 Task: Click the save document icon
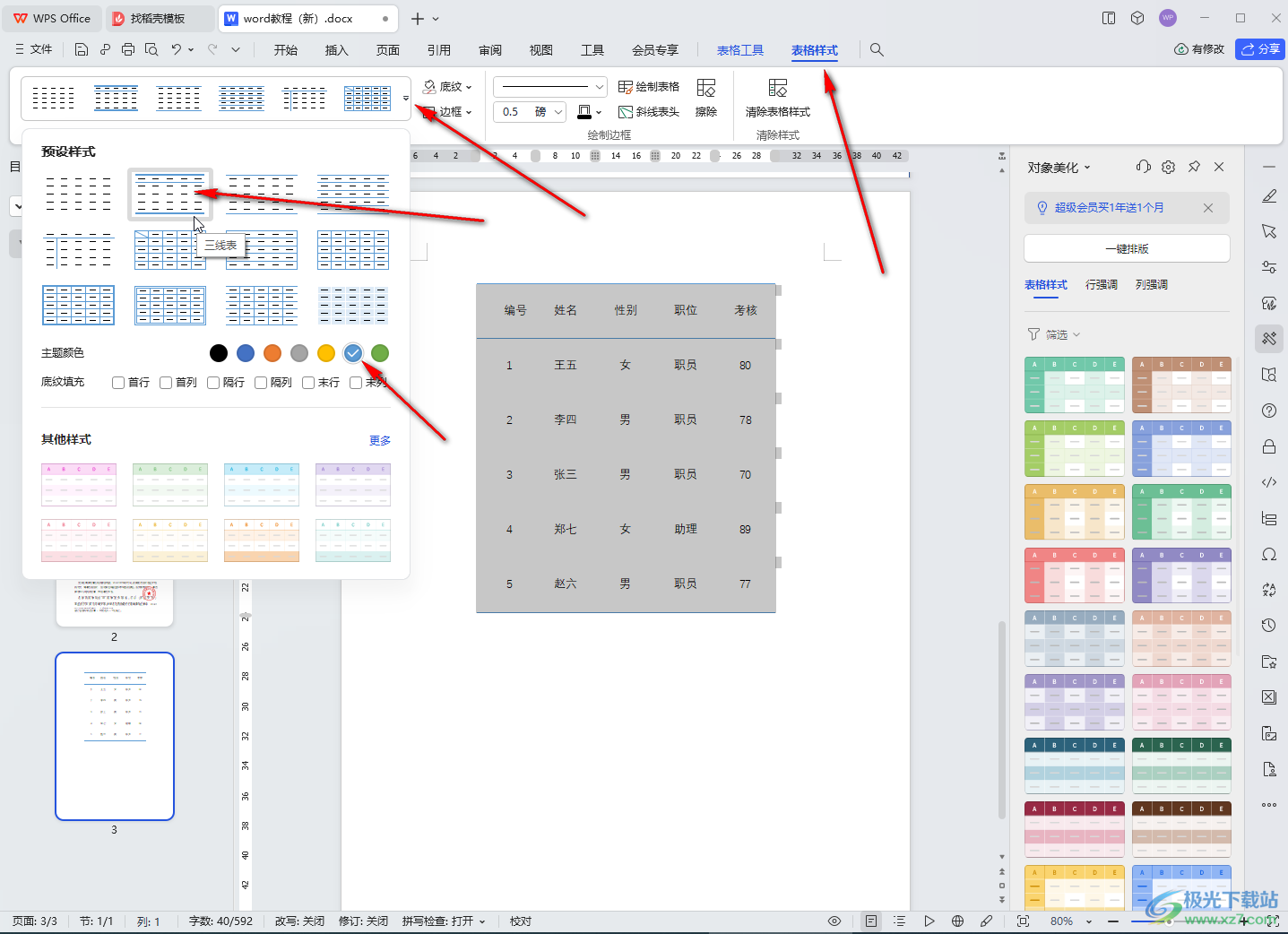(x=82, y=50)
